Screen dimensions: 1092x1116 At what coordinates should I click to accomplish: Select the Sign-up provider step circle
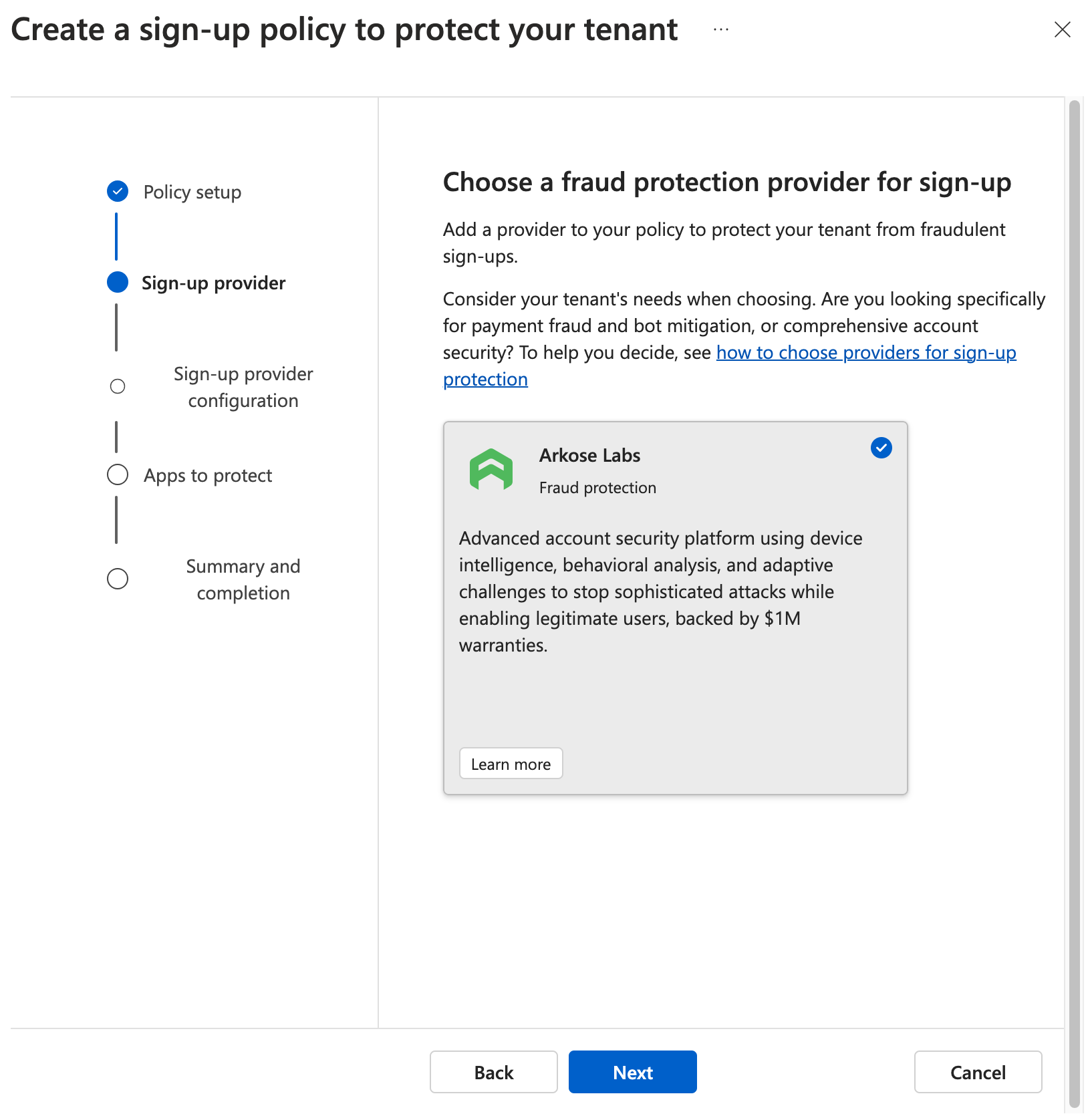[118, 282]
